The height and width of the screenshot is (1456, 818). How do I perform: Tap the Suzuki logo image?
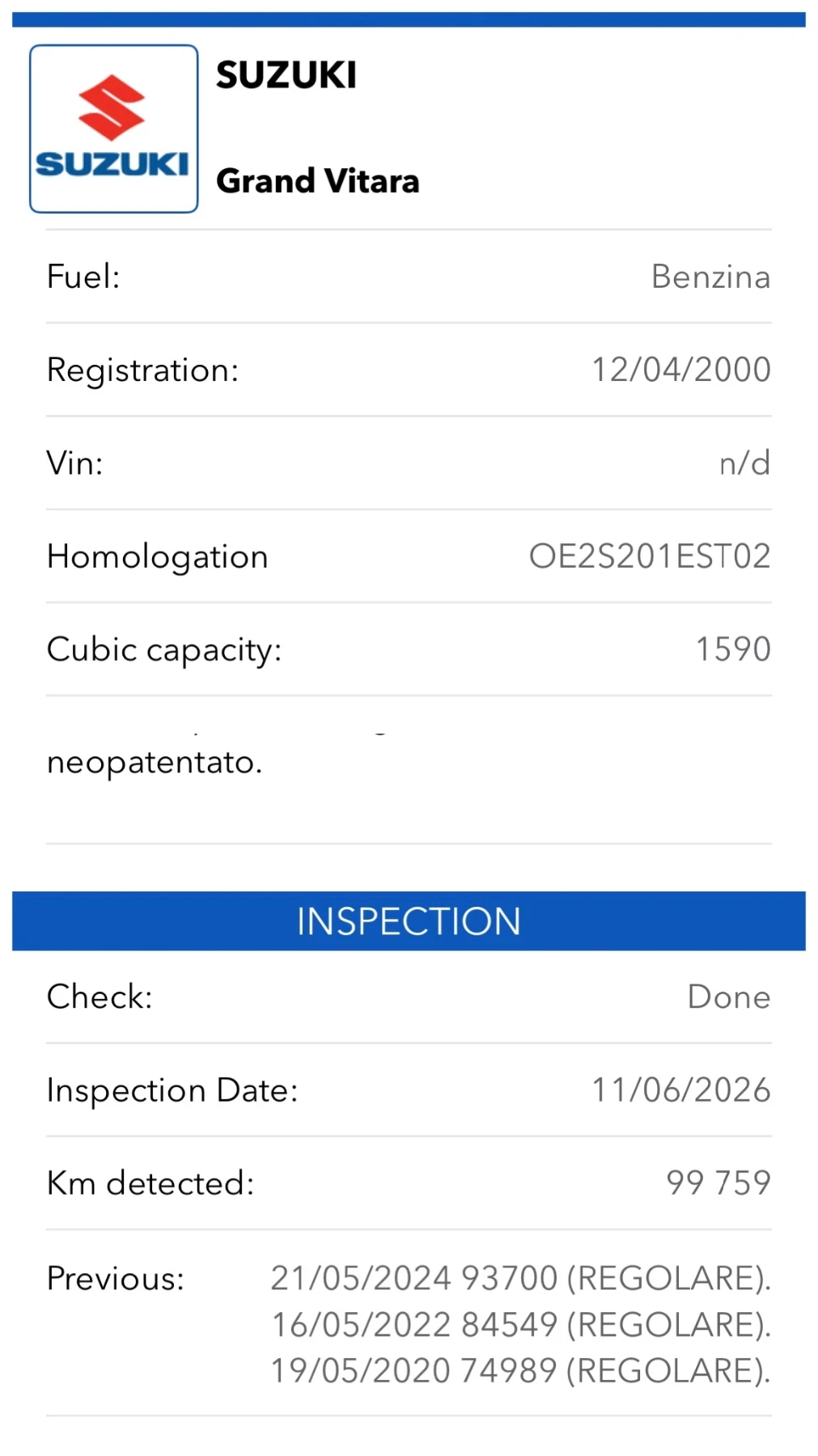point(114,129)
